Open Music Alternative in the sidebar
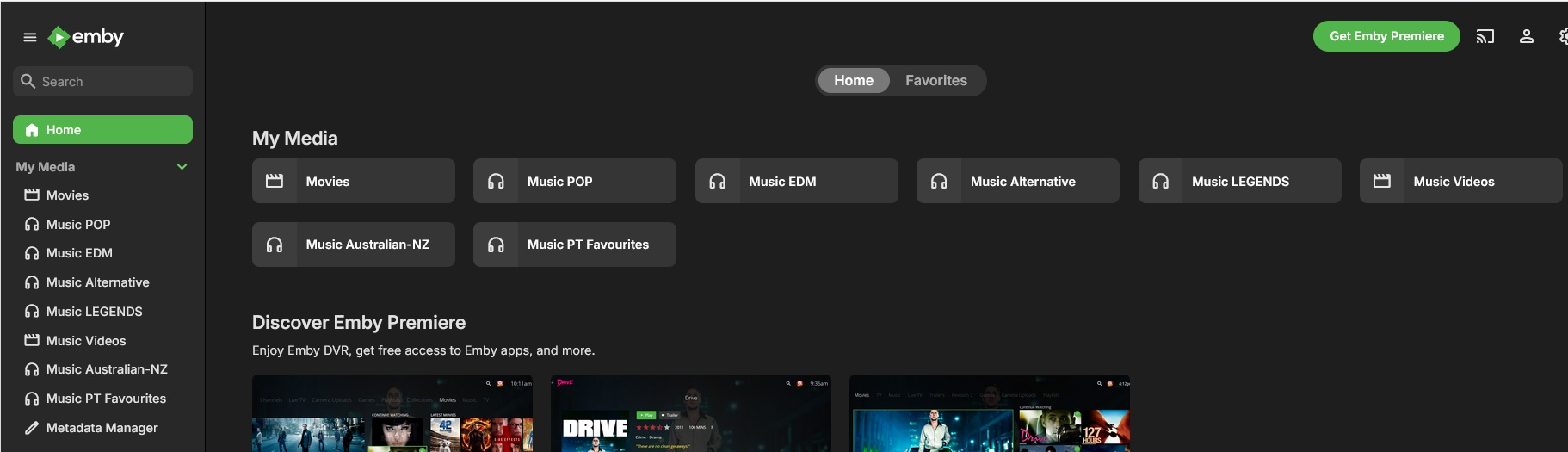 coord(102,282)
